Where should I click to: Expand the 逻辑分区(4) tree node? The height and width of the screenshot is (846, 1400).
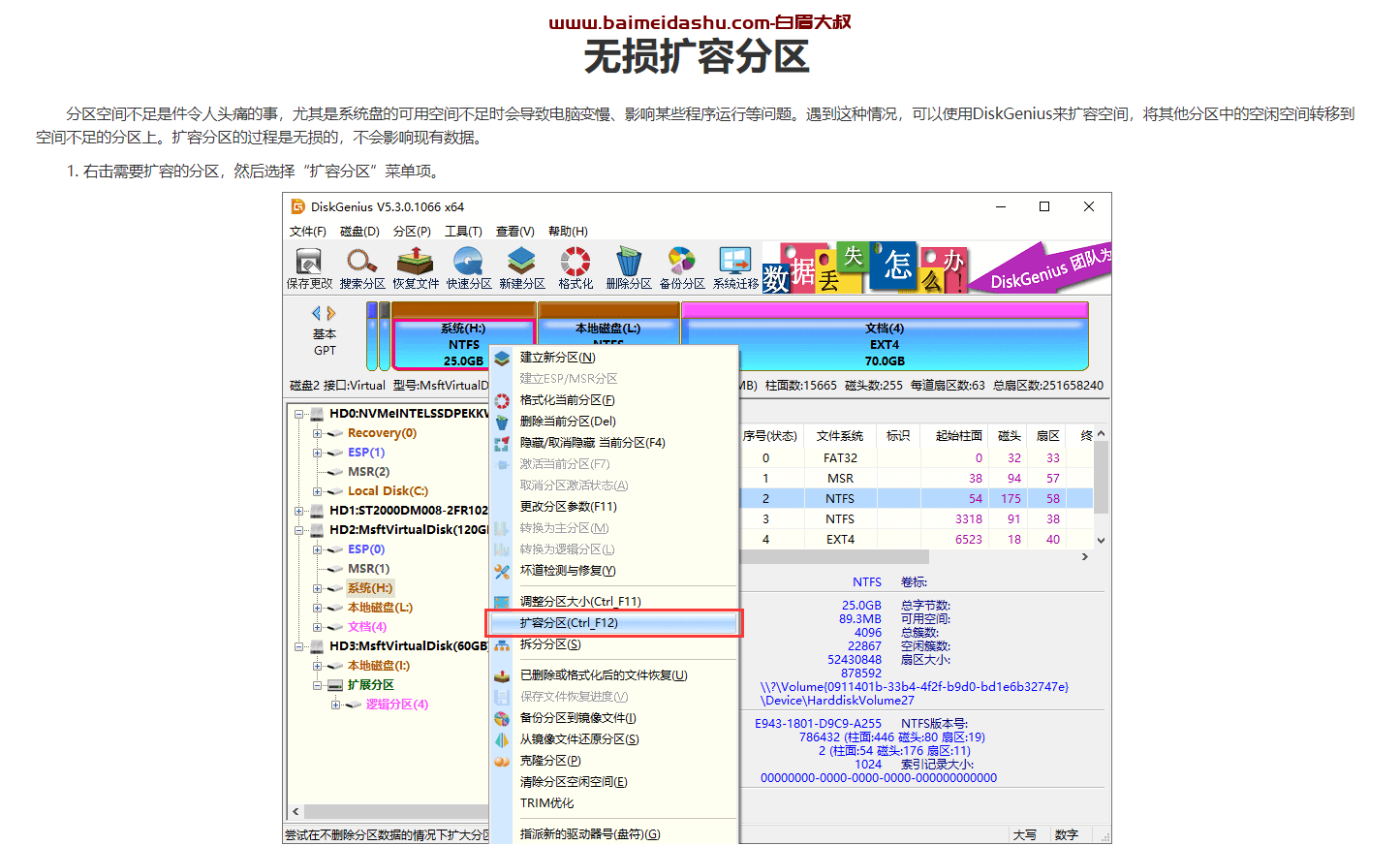(x=335, y=705)
